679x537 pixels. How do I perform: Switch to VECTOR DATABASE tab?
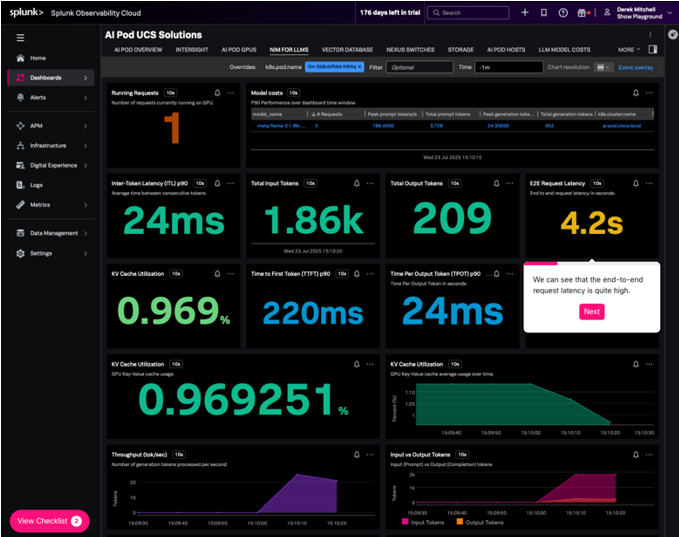tap(347, 50)
